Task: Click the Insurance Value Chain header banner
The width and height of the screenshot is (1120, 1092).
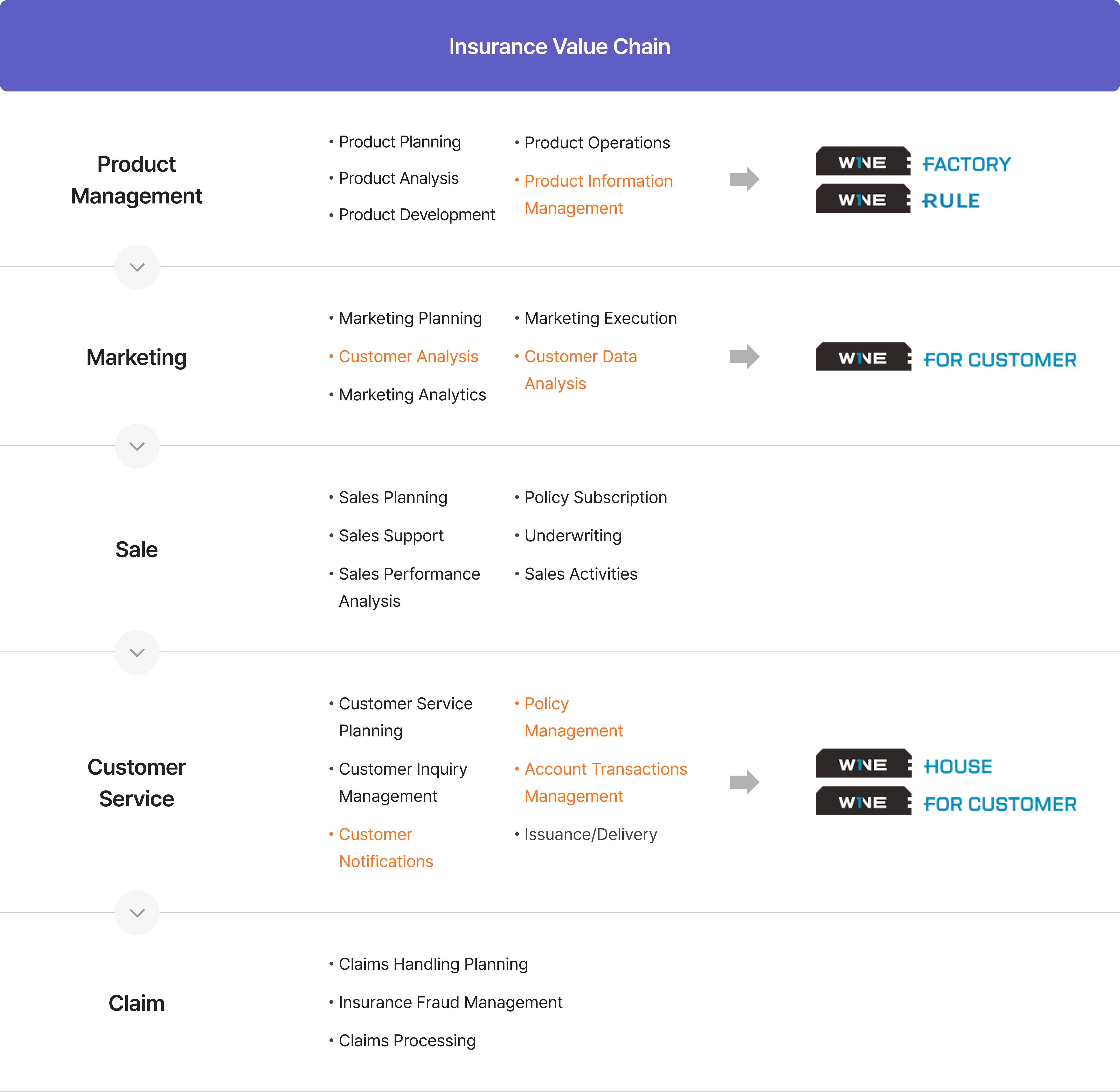Action: [560, 46]
